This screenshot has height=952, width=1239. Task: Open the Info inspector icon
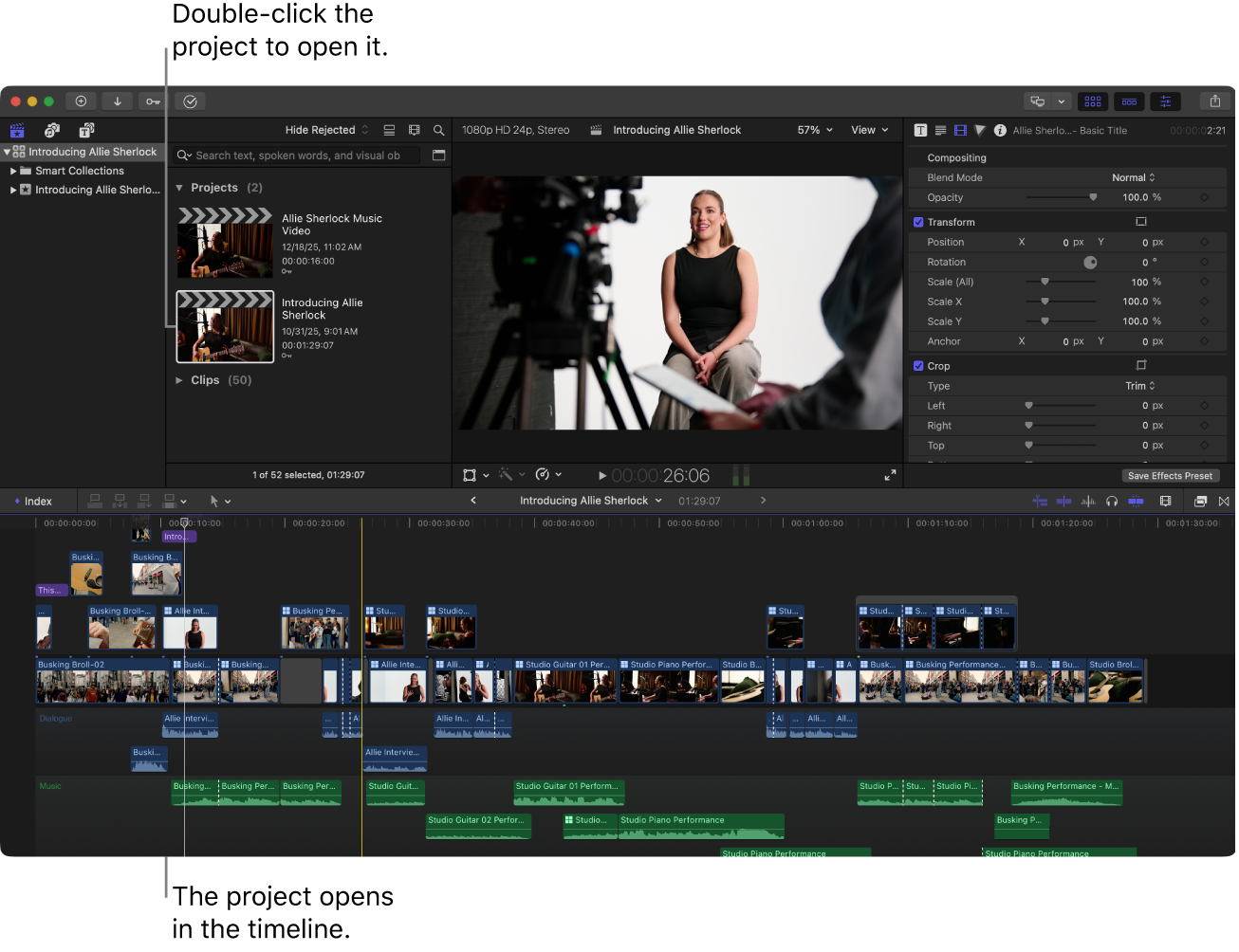pos(1000,131)
